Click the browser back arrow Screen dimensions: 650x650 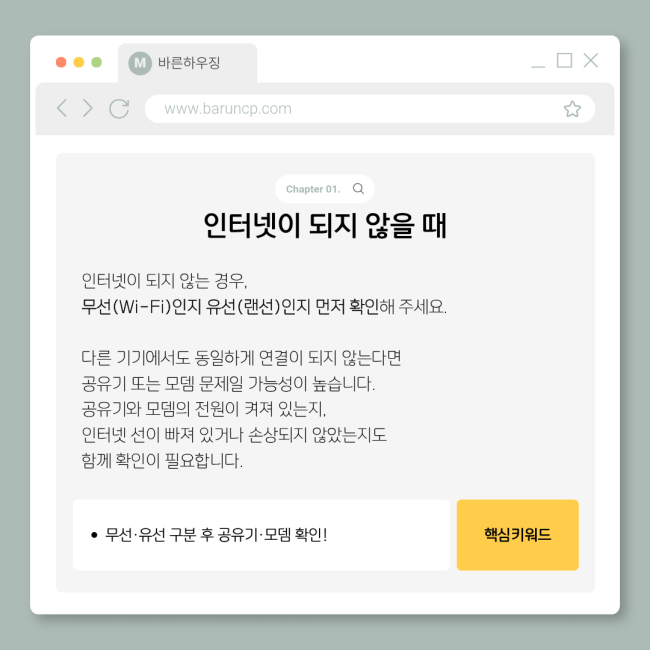click(x=62, y=108)
